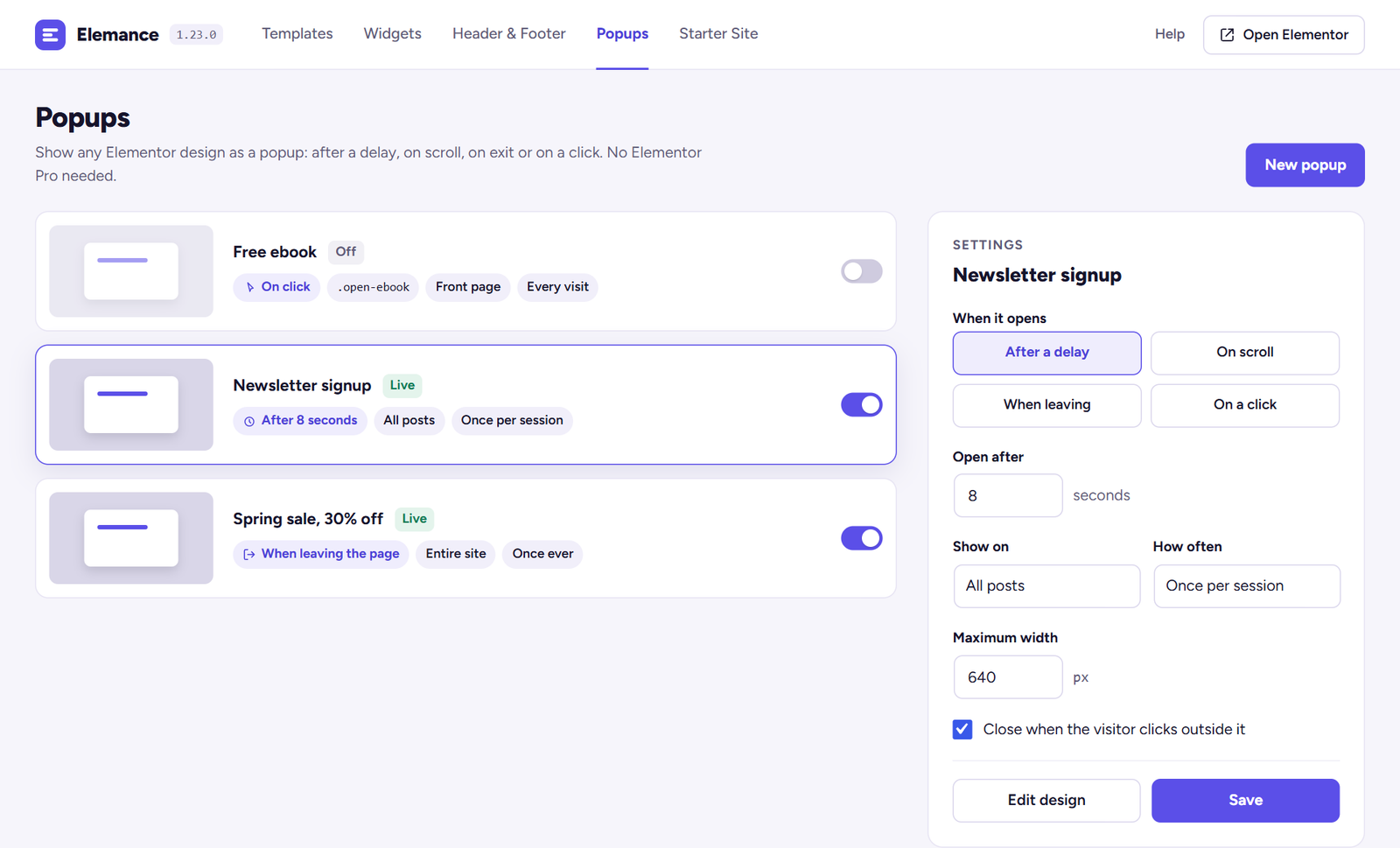1400x848 pixels.
Task: Go to the Templates tab
Action: click(297, 34)
